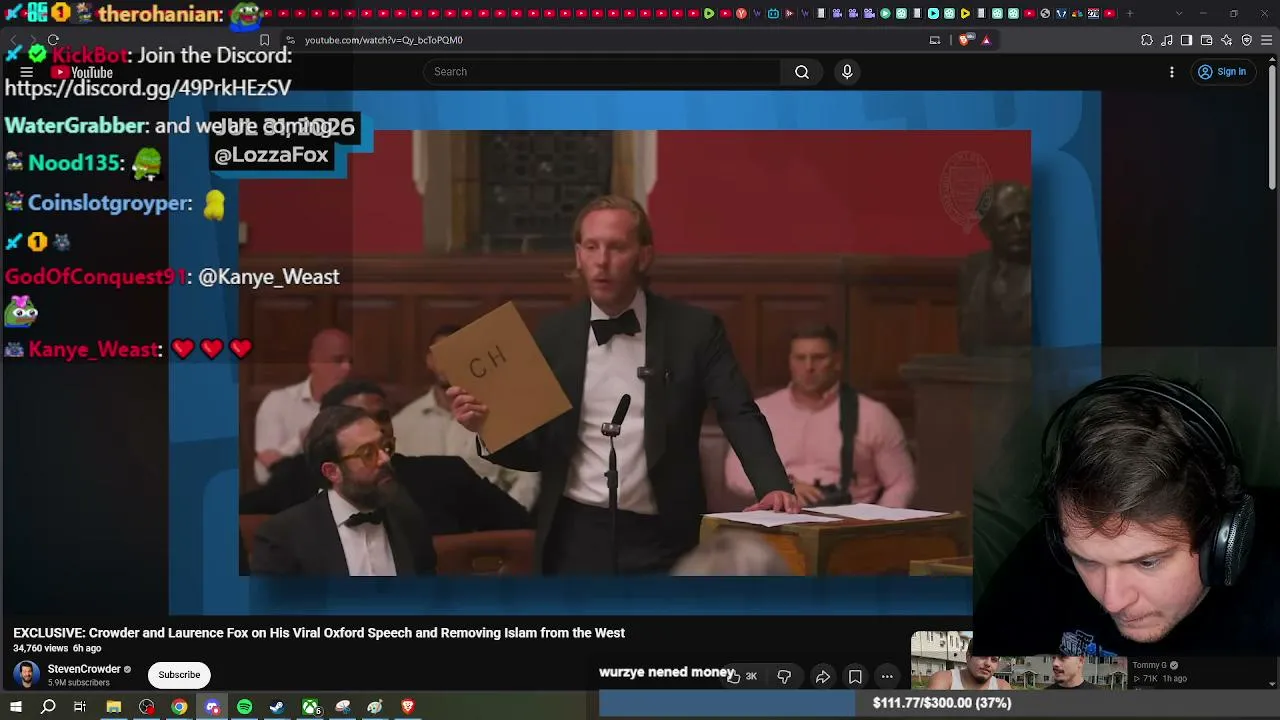1280x720 pixels.
Task: Dislike the video with thumbs down
Action: pyautogui.click(x=784, y=677)
